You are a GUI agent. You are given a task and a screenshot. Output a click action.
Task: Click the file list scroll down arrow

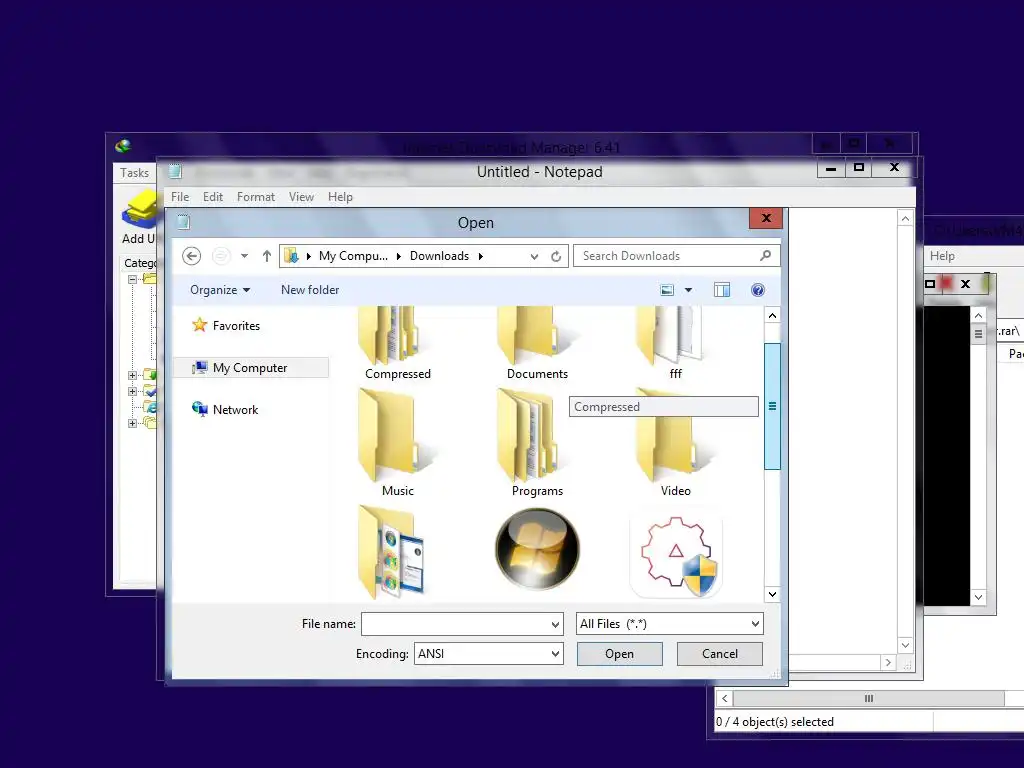coord(772,594)
